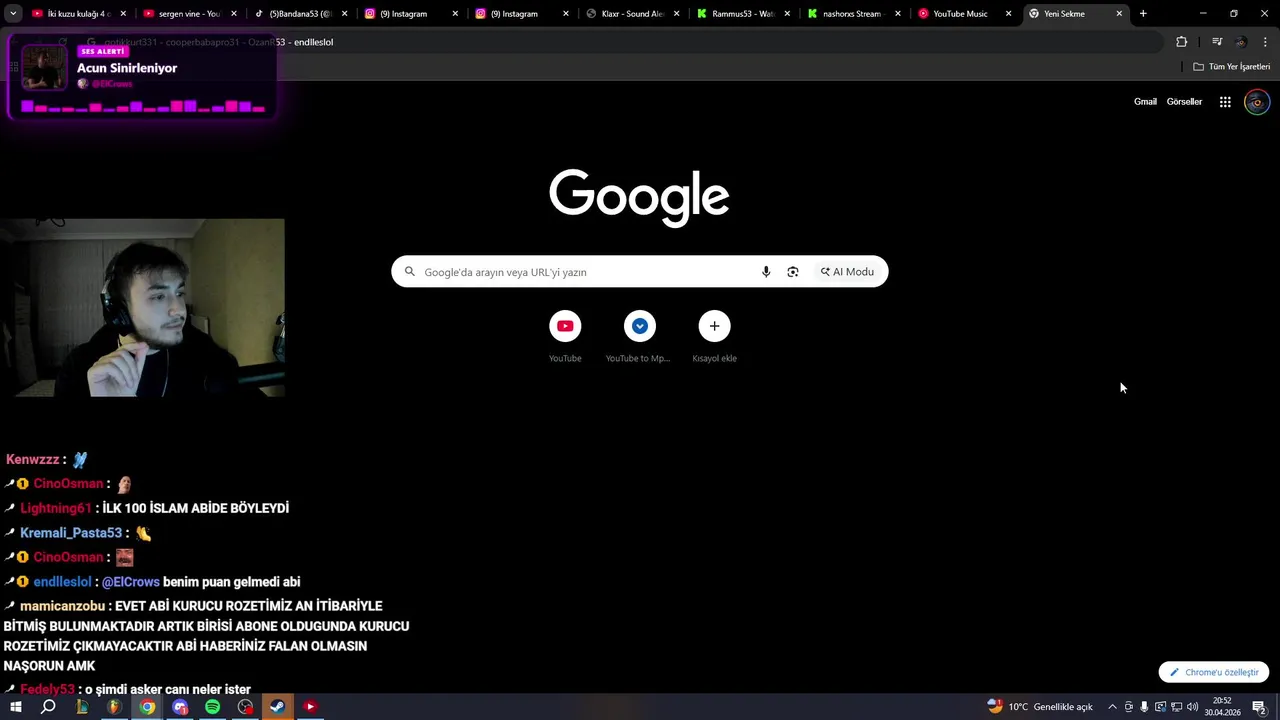Click the @ElCrows mention in chat
1280x720 pixels.
click(x=131, y=582)
